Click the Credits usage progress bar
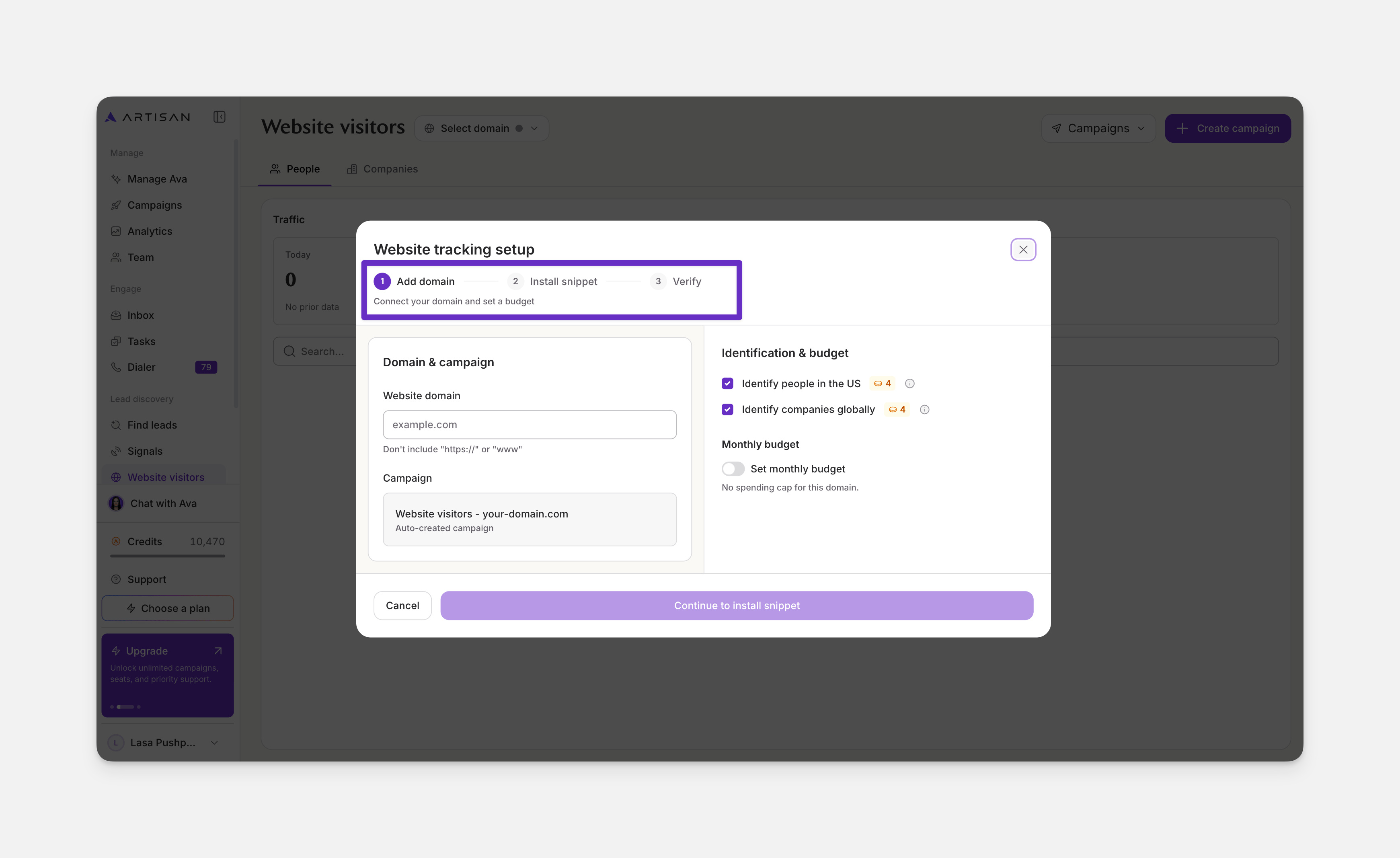The width and height of the screenshot is (1400, 858). 168,556
